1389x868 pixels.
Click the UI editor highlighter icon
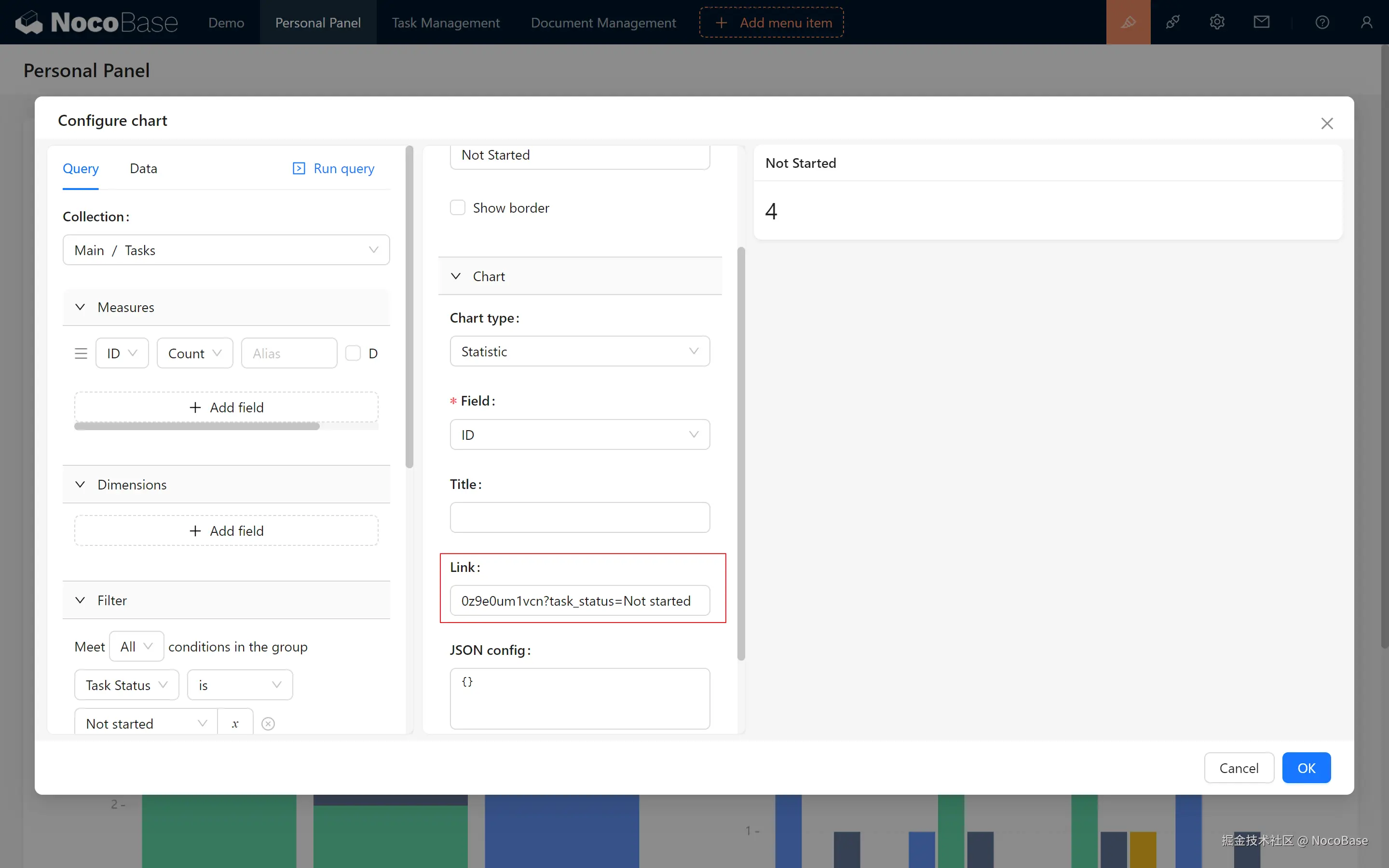point(1128,22)
